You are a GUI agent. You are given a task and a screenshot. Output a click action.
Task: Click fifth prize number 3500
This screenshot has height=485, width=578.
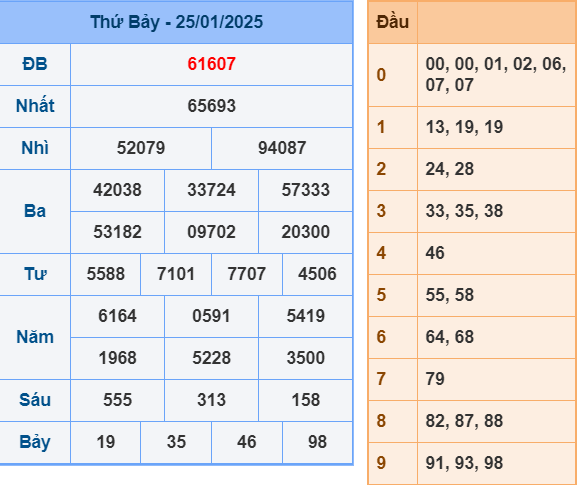tap(306, 358)
